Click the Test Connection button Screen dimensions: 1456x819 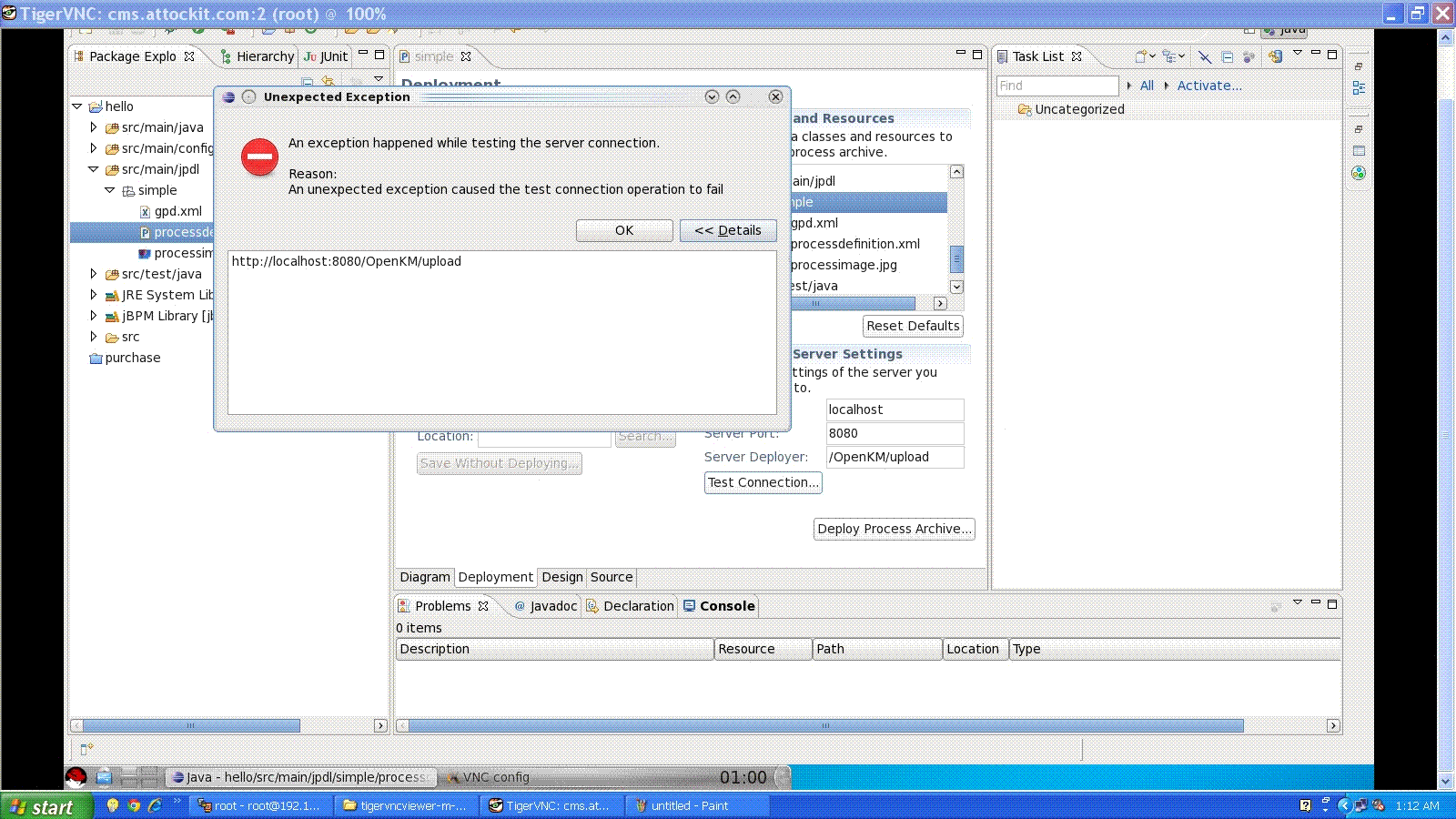point(763,482)
